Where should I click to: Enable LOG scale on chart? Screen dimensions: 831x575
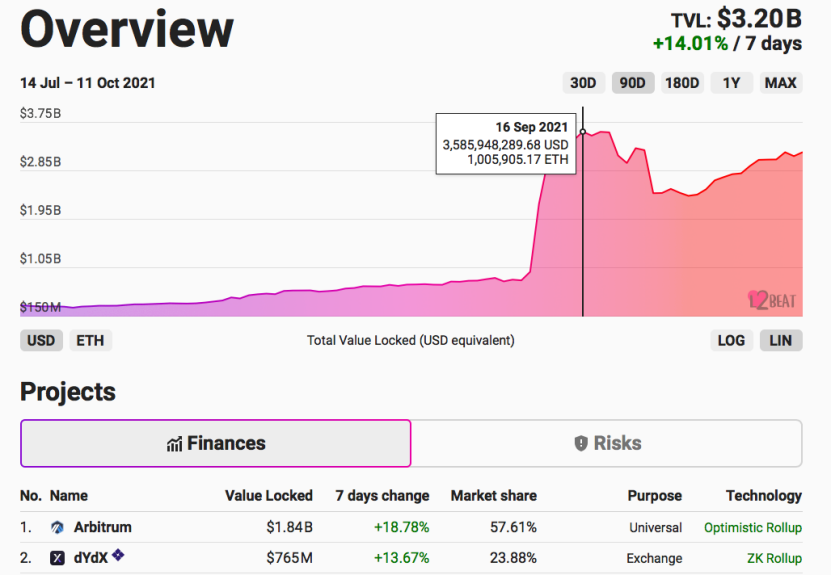click(731, 340)
